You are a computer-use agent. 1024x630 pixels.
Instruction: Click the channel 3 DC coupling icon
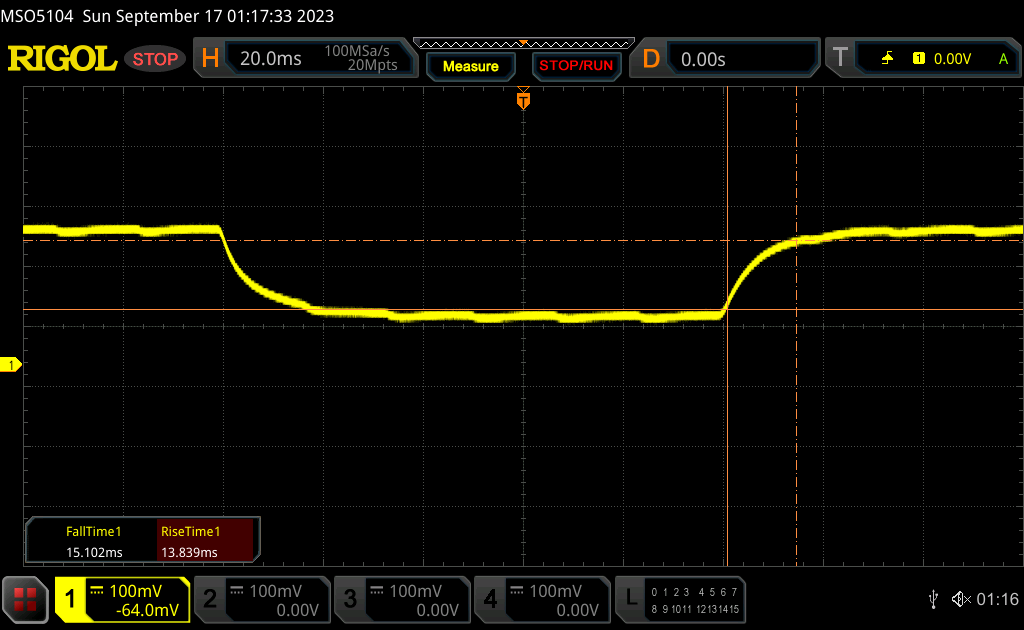377,590
